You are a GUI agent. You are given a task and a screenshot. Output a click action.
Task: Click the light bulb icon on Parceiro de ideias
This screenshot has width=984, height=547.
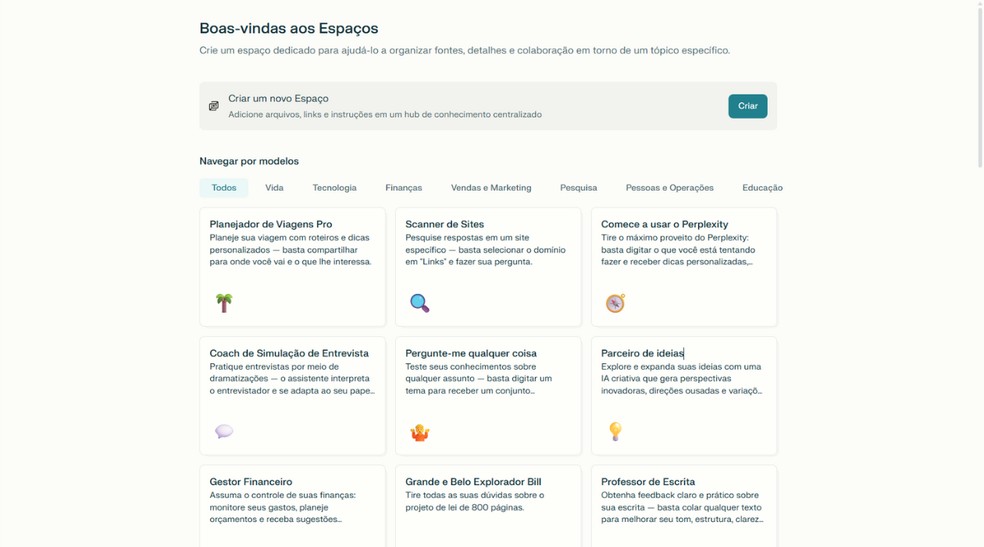[615, 432]
